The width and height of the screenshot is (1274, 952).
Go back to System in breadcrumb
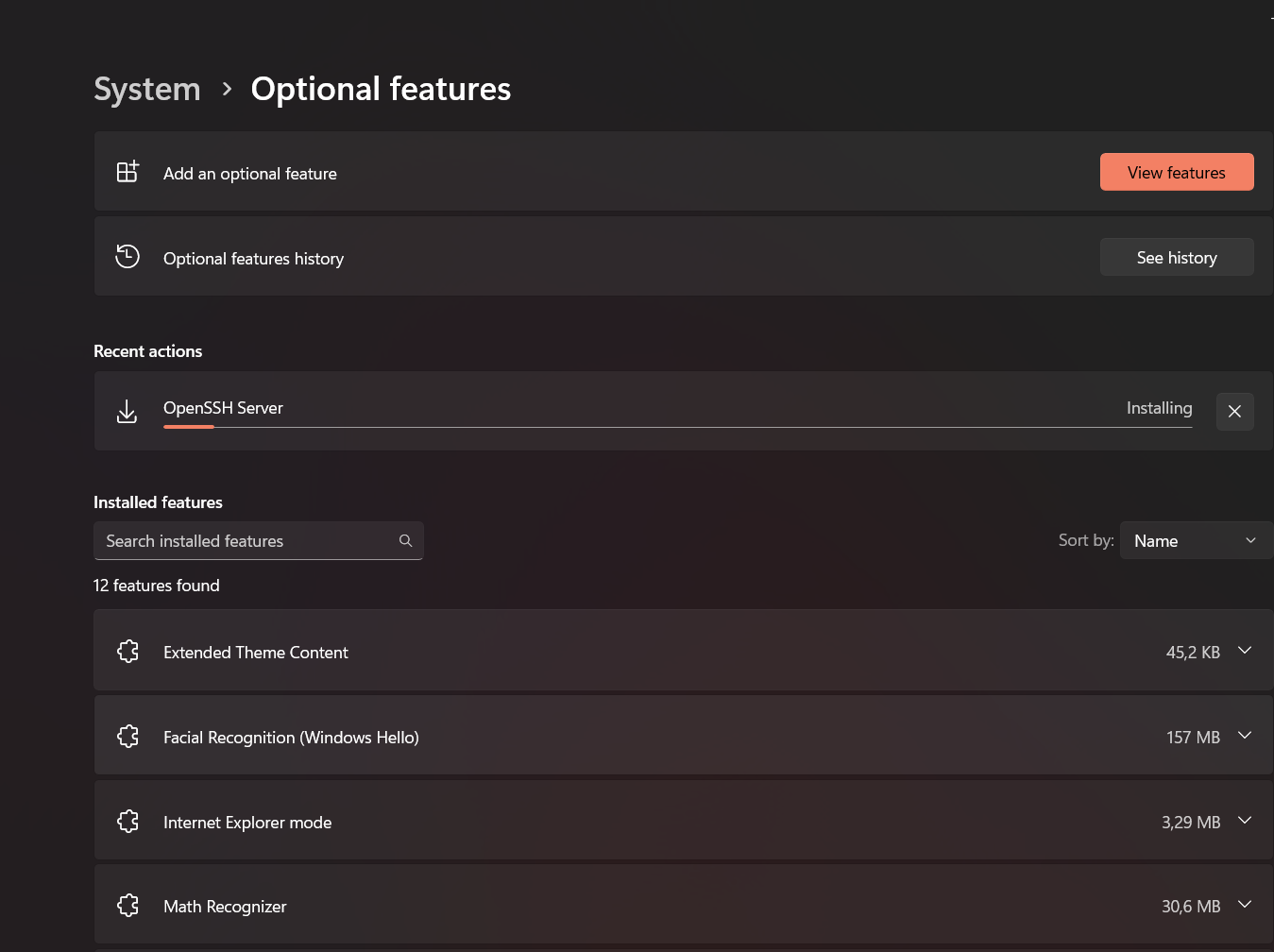[147, 89]
